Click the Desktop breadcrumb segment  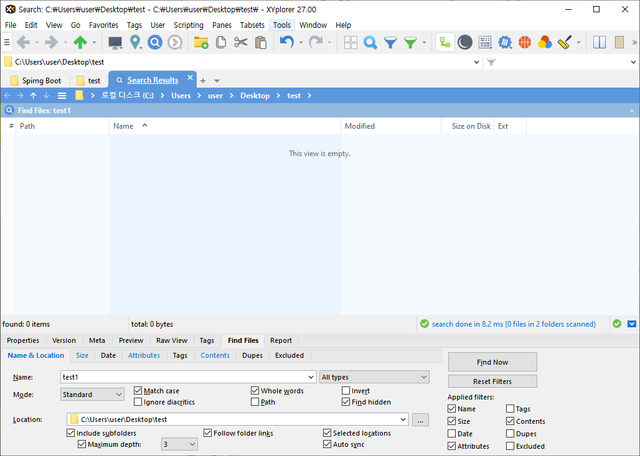255,96
